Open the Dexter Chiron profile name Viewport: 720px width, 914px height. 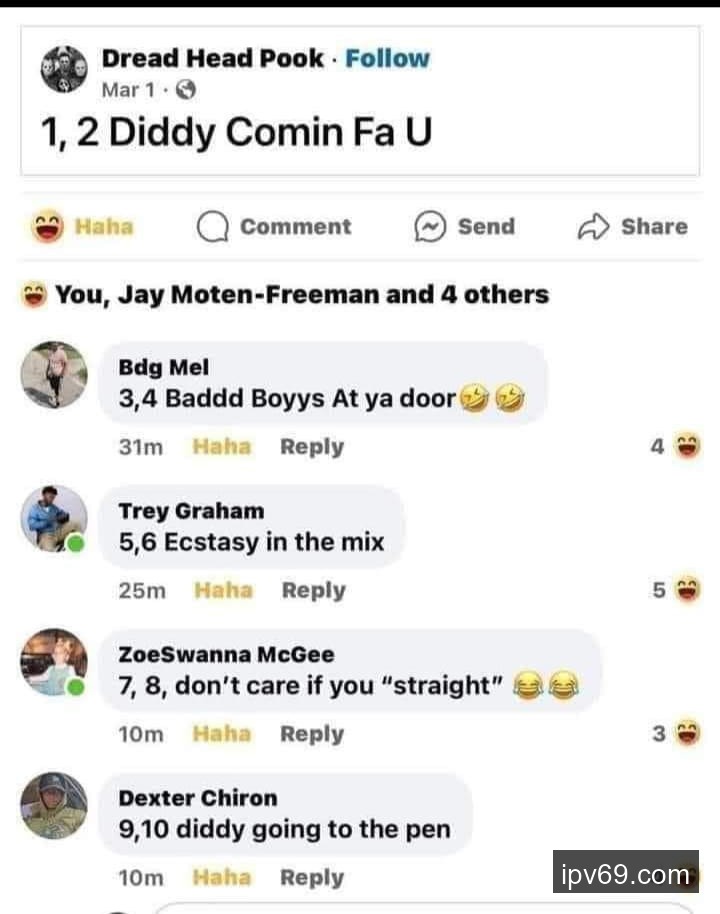point(198,798)
